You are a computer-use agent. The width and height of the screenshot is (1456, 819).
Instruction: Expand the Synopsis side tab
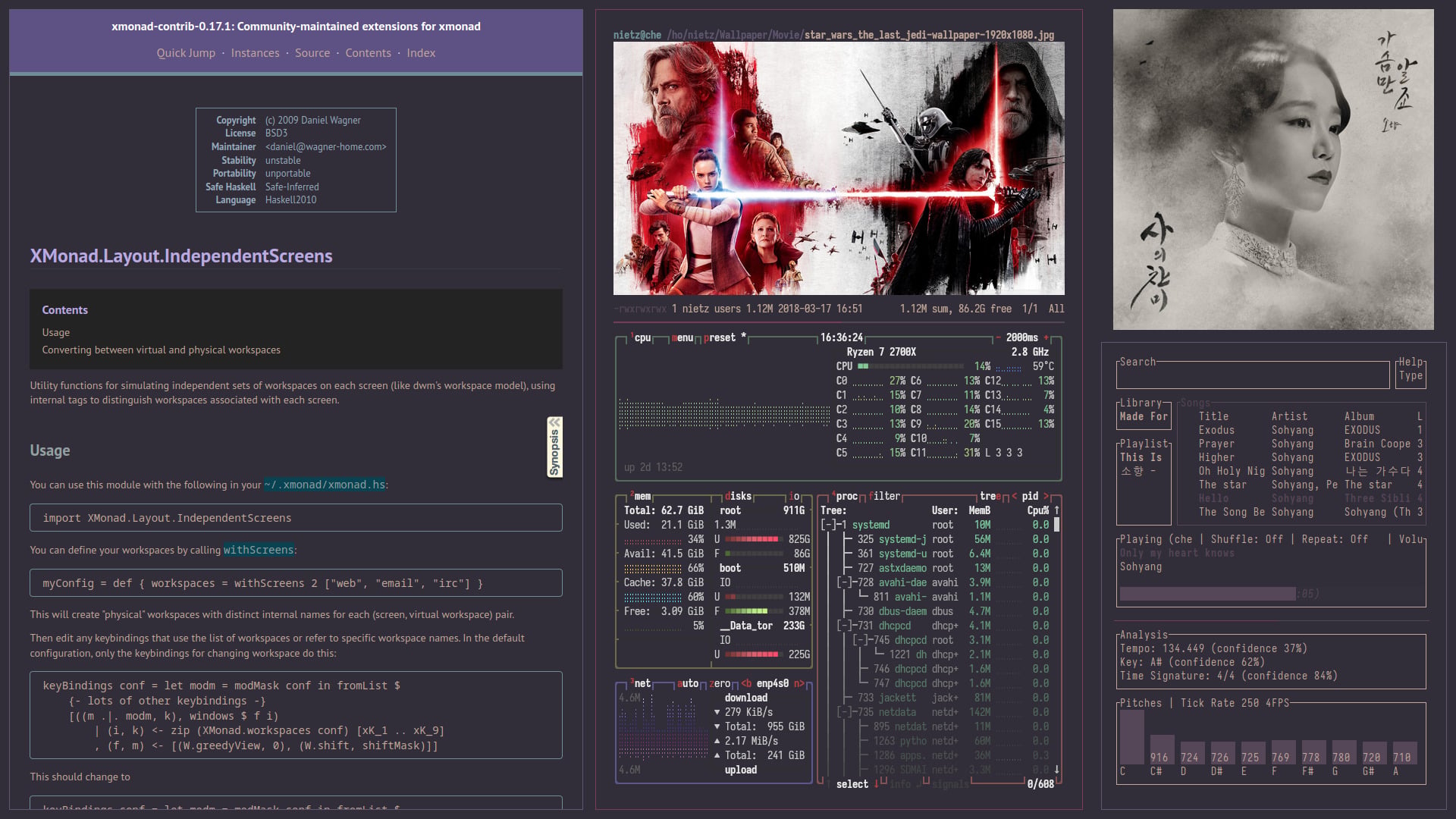click(x=554, y=447)
